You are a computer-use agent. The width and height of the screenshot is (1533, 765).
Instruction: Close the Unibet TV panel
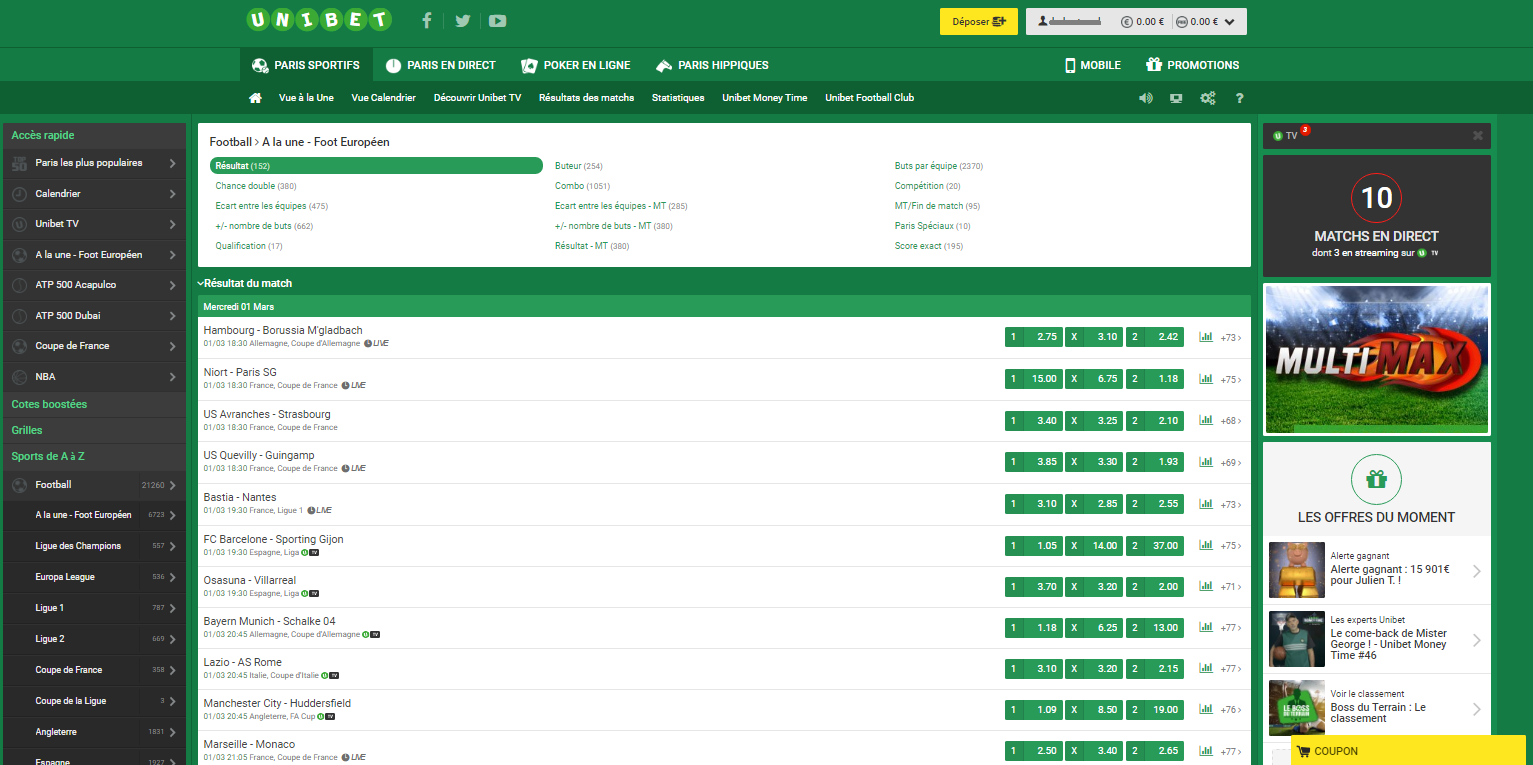[1477, 135]
